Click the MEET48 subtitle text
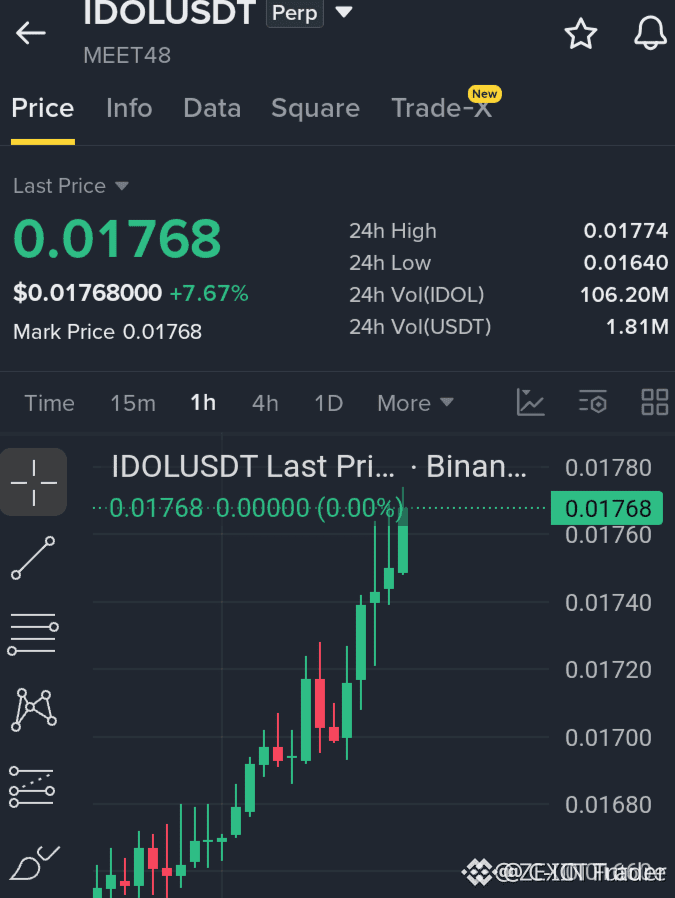This screenshot has width=675, height=898. click(127, 56)
